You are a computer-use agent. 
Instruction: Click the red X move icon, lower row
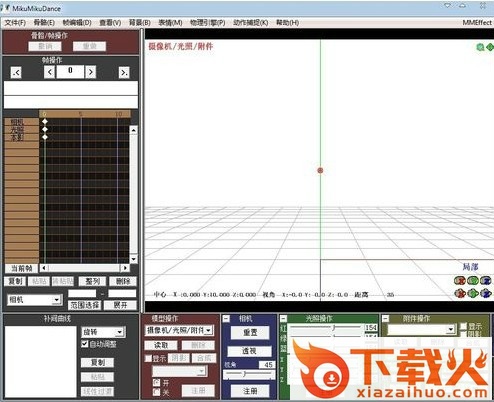click(460, 293)
